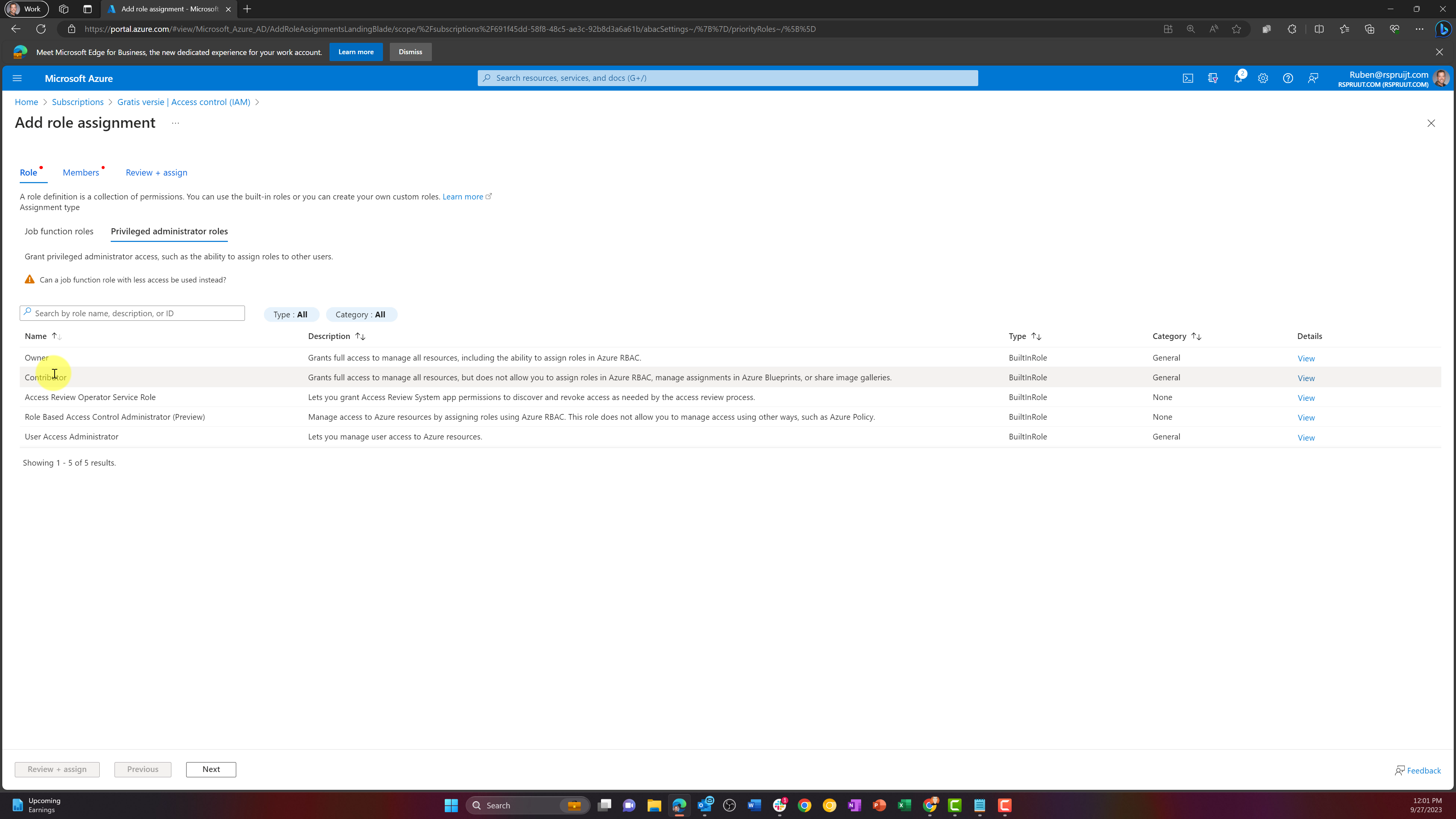The image size is (1456, 819).
Task: View details for the Owner role
Action: pyautogui.click(x=1305, y=358)
